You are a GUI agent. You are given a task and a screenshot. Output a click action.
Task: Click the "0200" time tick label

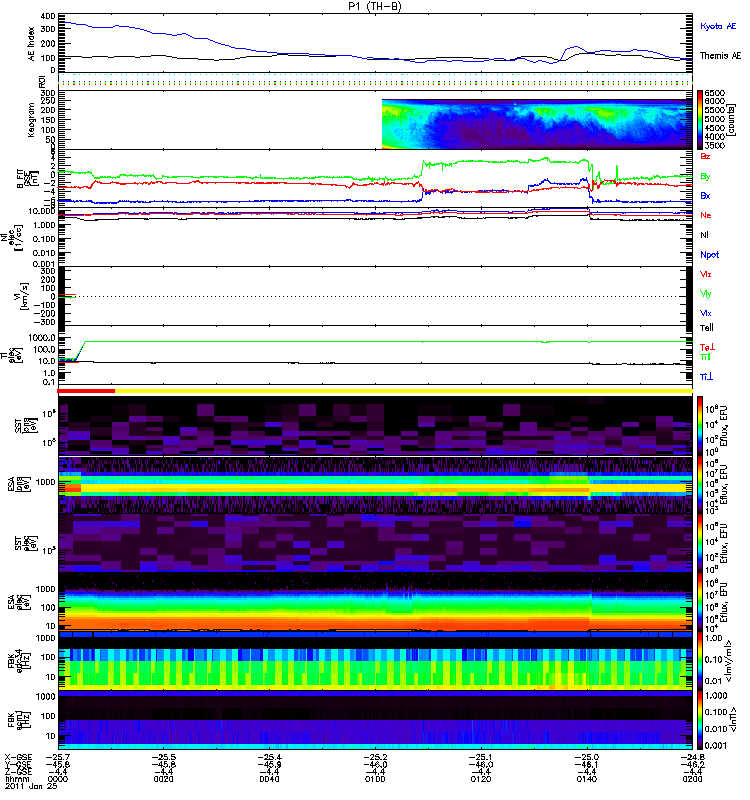(692, 779)
